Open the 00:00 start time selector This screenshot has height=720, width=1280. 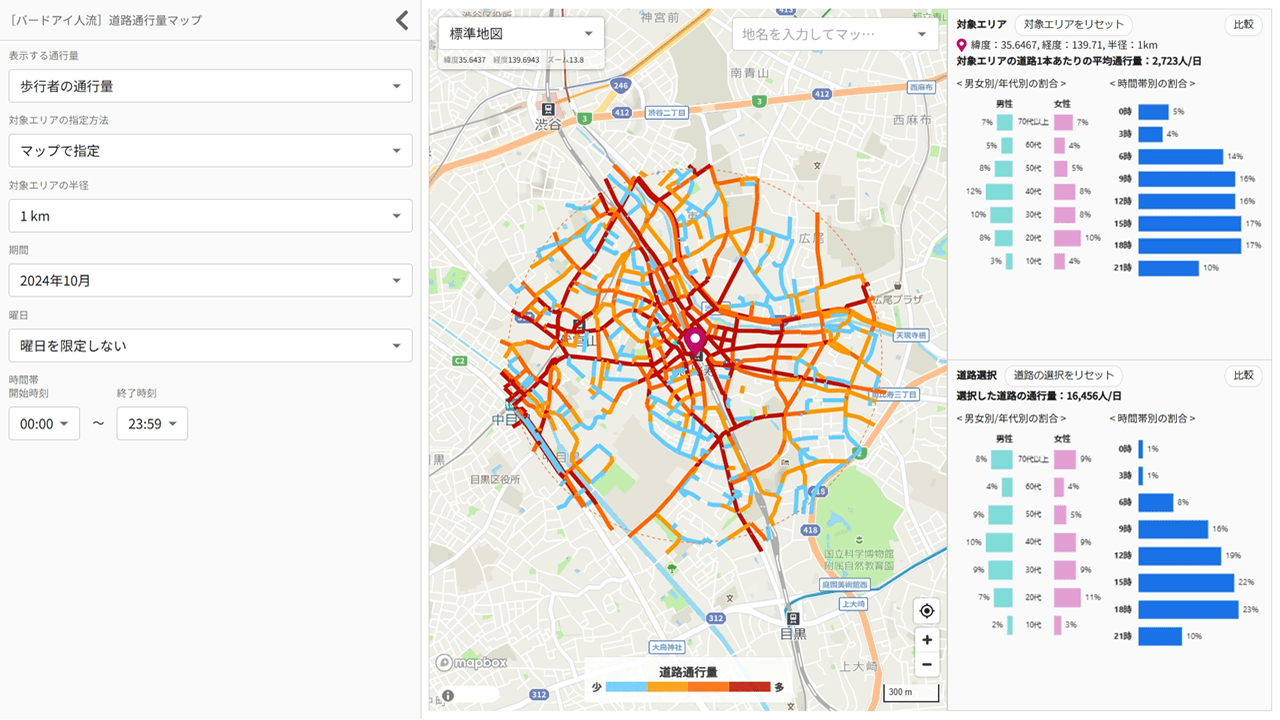(44, 424)
